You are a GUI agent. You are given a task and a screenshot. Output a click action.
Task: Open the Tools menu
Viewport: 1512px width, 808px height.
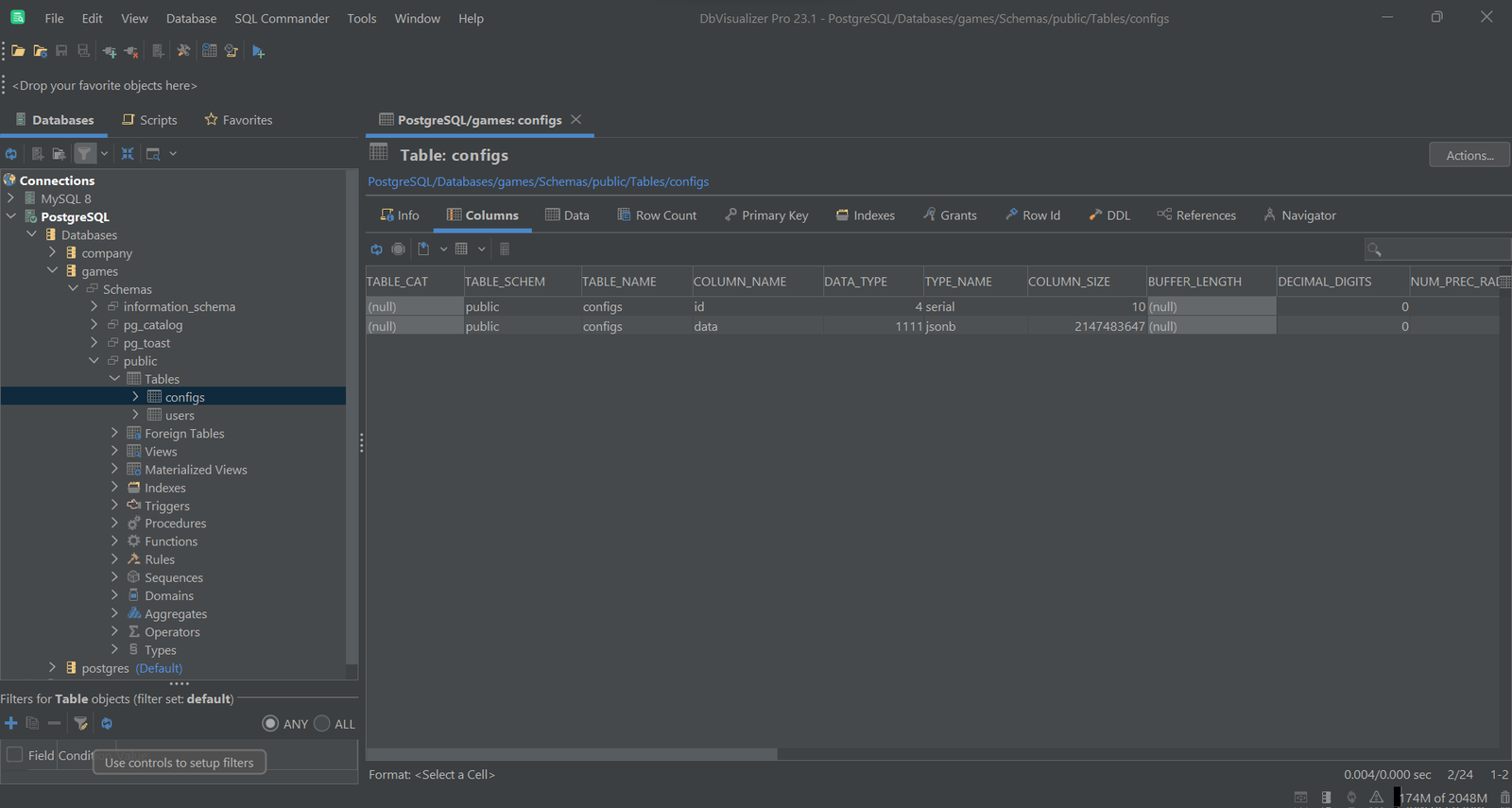[x=361, y=18]
